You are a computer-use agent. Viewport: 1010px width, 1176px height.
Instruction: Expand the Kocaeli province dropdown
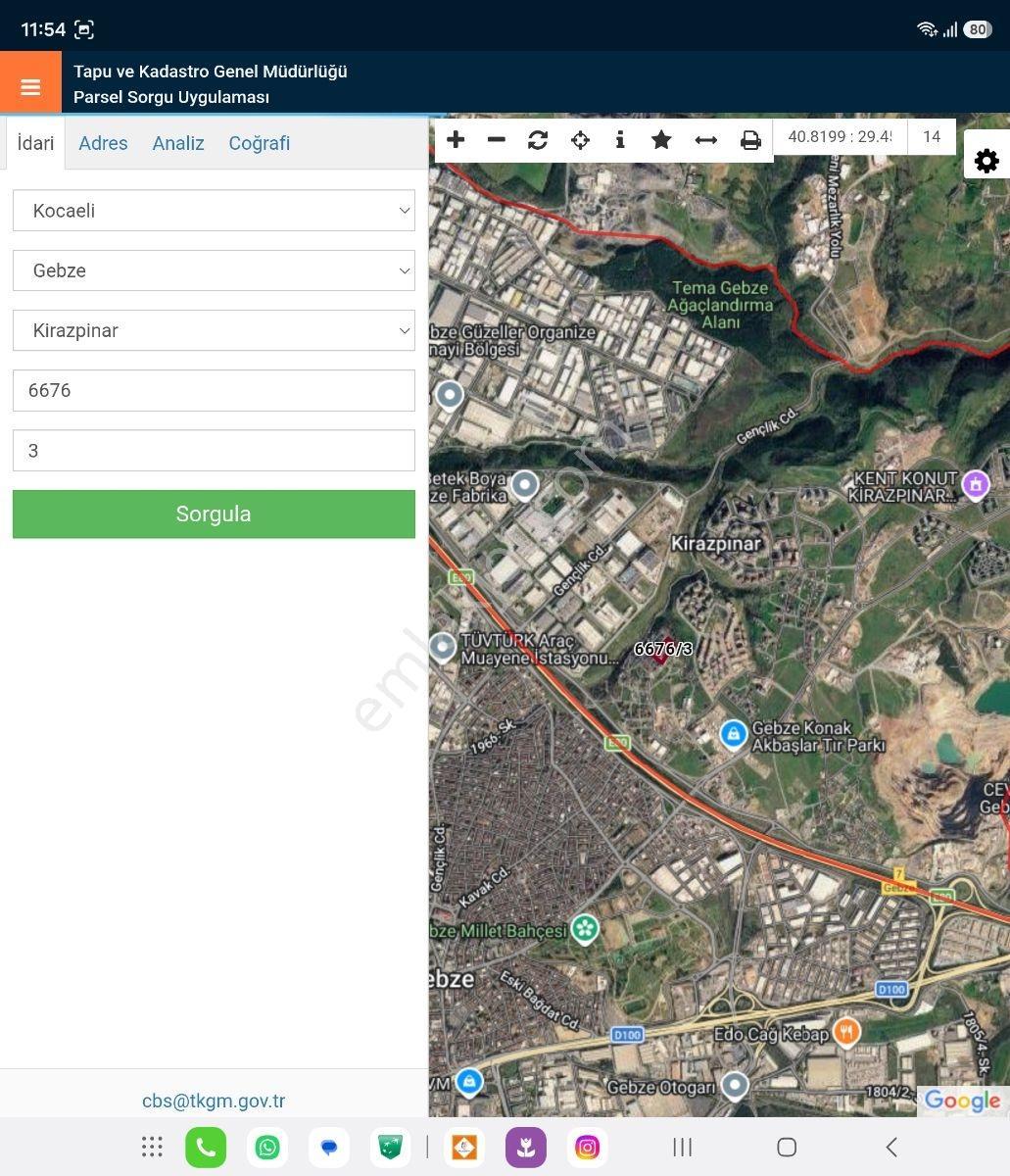click(x=214, y=211)
